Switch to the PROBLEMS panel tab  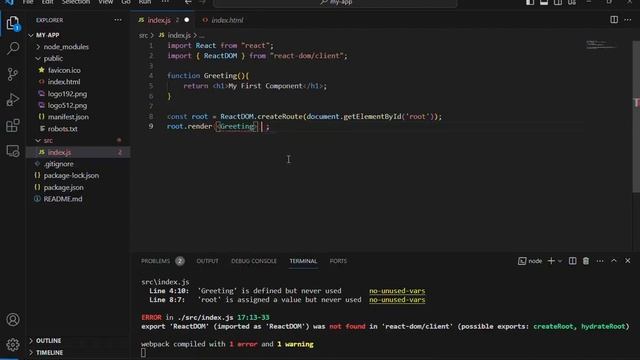pos(155,261)
